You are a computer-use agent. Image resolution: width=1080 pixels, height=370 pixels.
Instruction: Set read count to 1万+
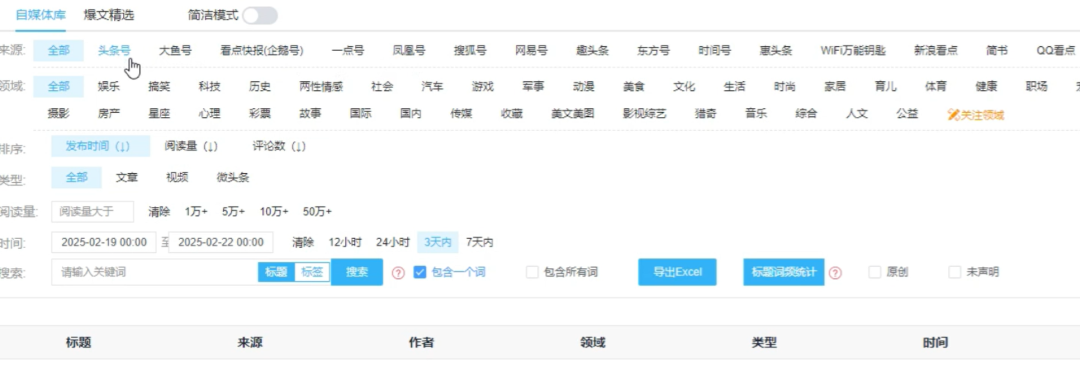196,212
